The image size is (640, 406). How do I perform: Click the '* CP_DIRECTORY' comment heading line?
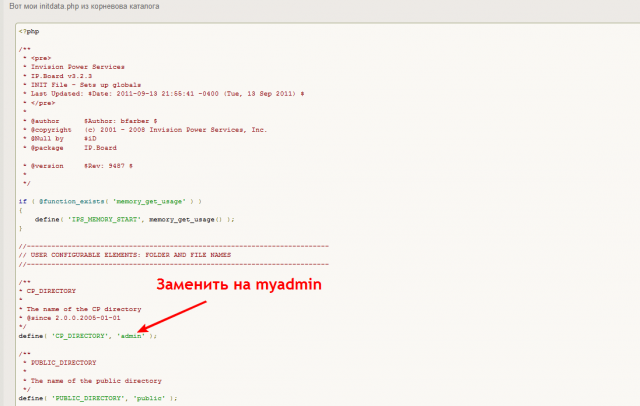click(47, 291)
